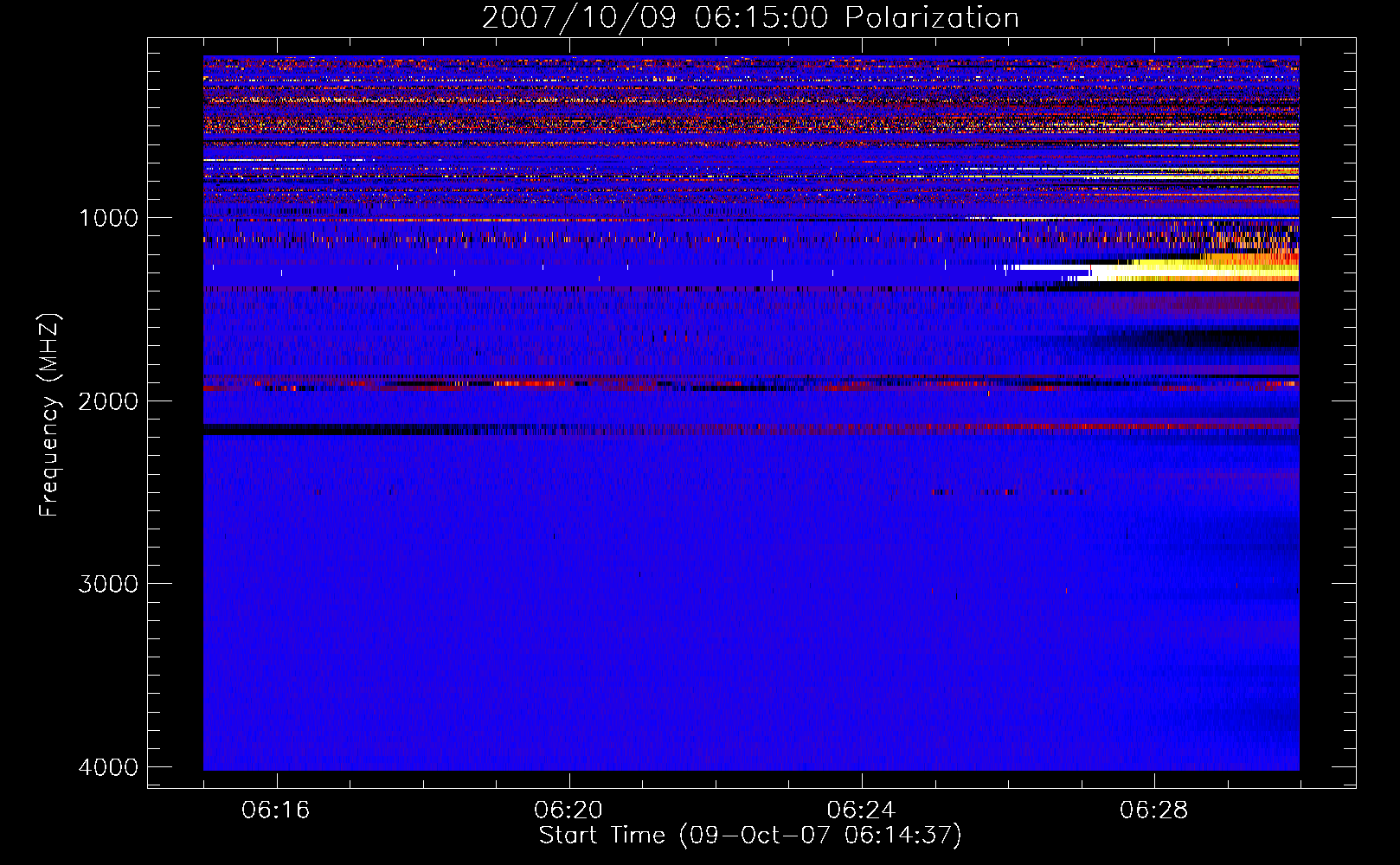The width and height of the screenshot is (1400, 865).
Task: Click the 2000 frequency tick label
Action: tap(108, 400)
